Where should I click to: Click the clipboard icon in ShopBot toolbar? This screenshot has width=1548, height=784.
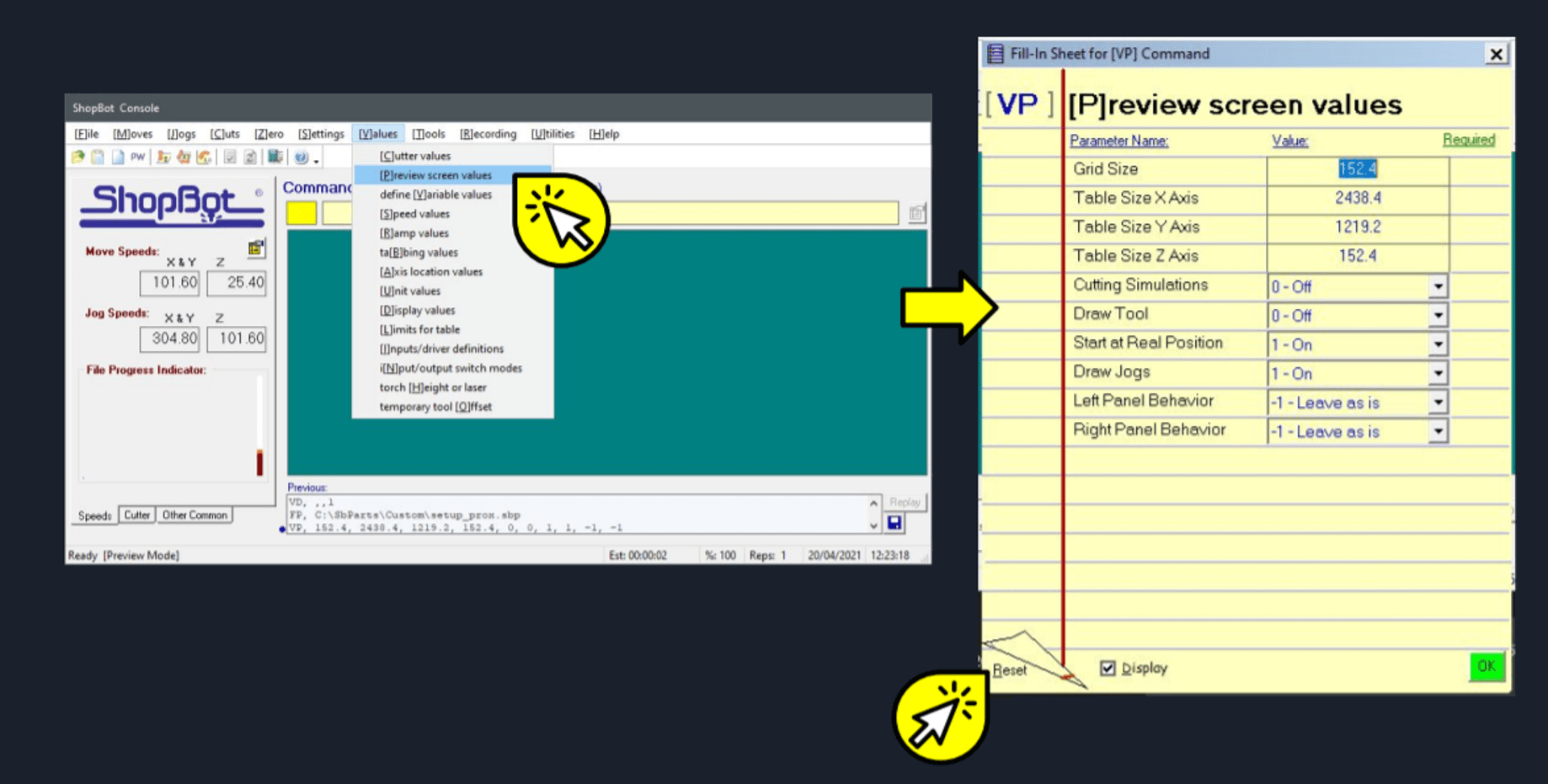click(x=98, y=157)
